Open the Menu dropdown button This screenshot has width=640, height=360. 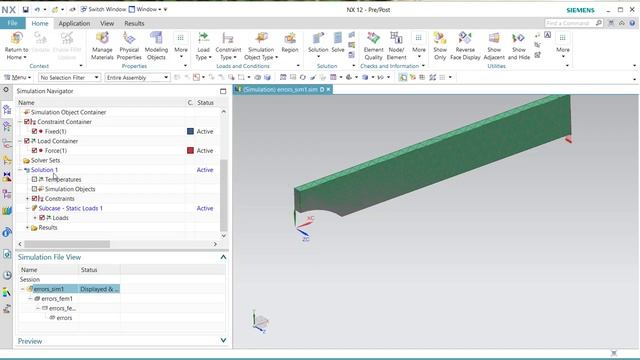pyautogui.click(x=18, y=77)
